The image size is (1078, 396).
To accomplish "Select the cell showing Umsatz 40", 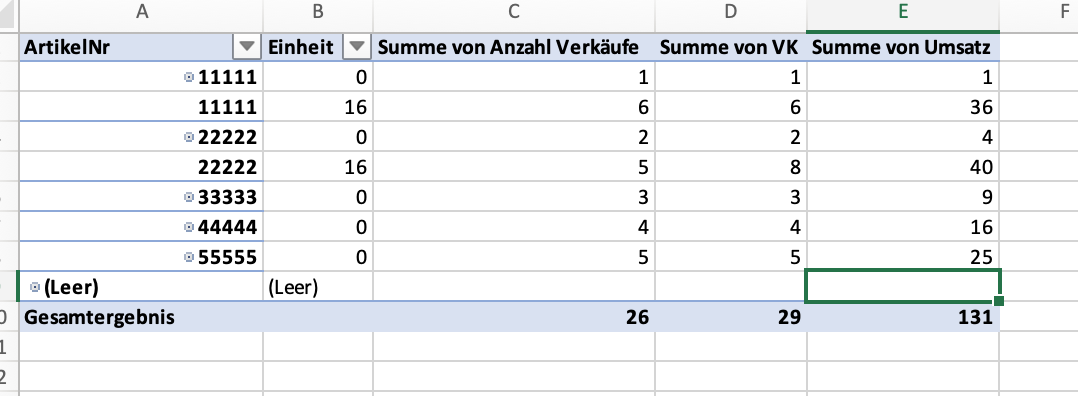I will [903, 167].
